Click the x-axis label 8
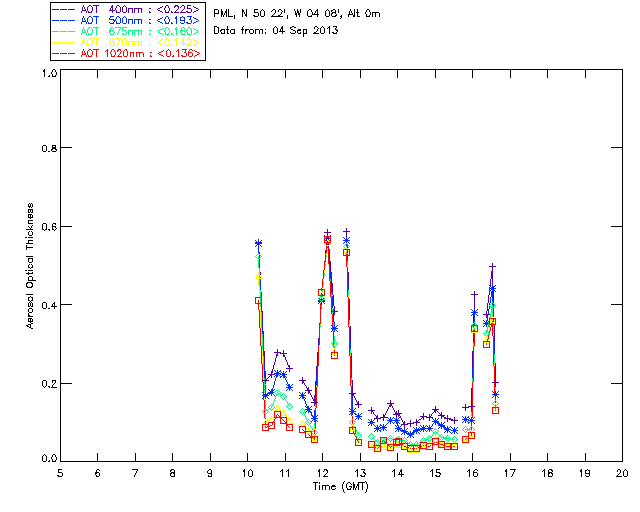Image resolution: width=640 pixels, height=512 pixels. [173, 473]
